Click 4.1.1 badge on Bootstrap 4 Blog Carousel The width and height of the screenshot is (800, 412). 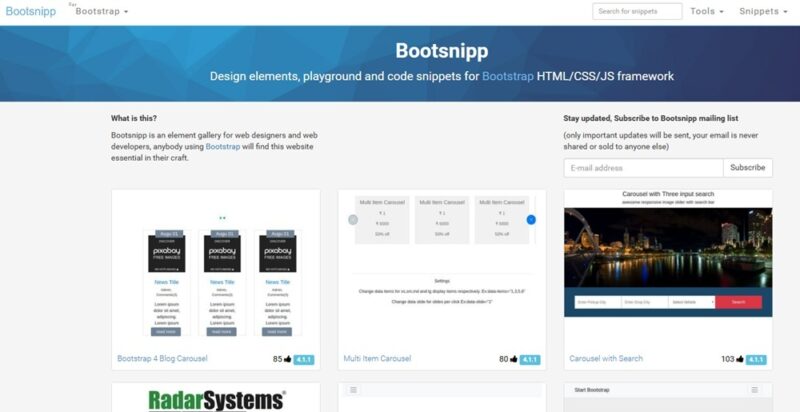(305, 359)
